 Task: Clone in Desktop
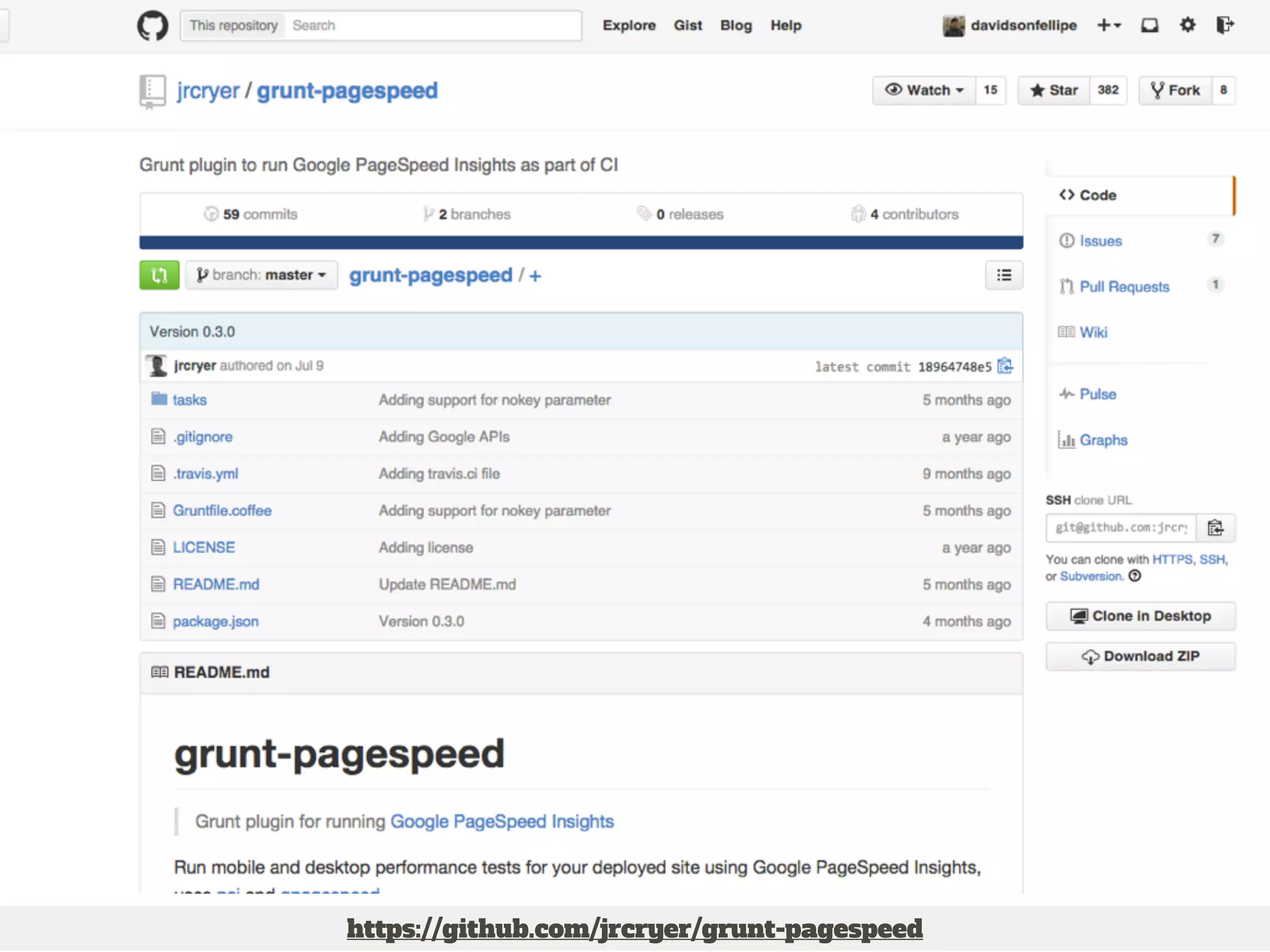point(1140,616)
